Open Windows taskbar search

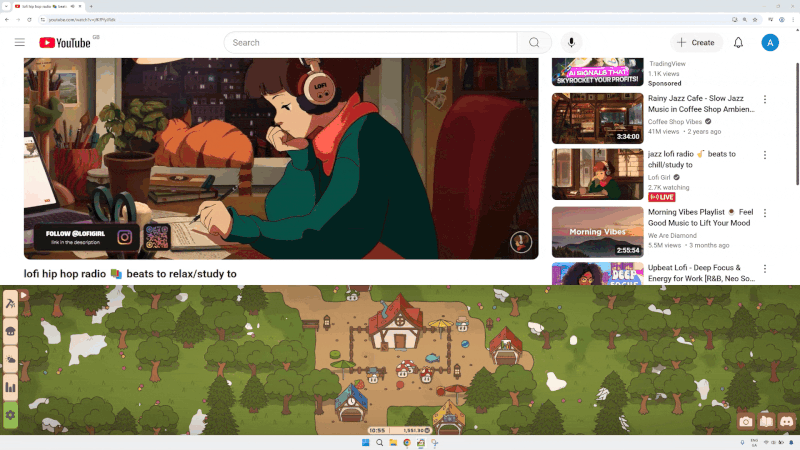pos(379,442)
